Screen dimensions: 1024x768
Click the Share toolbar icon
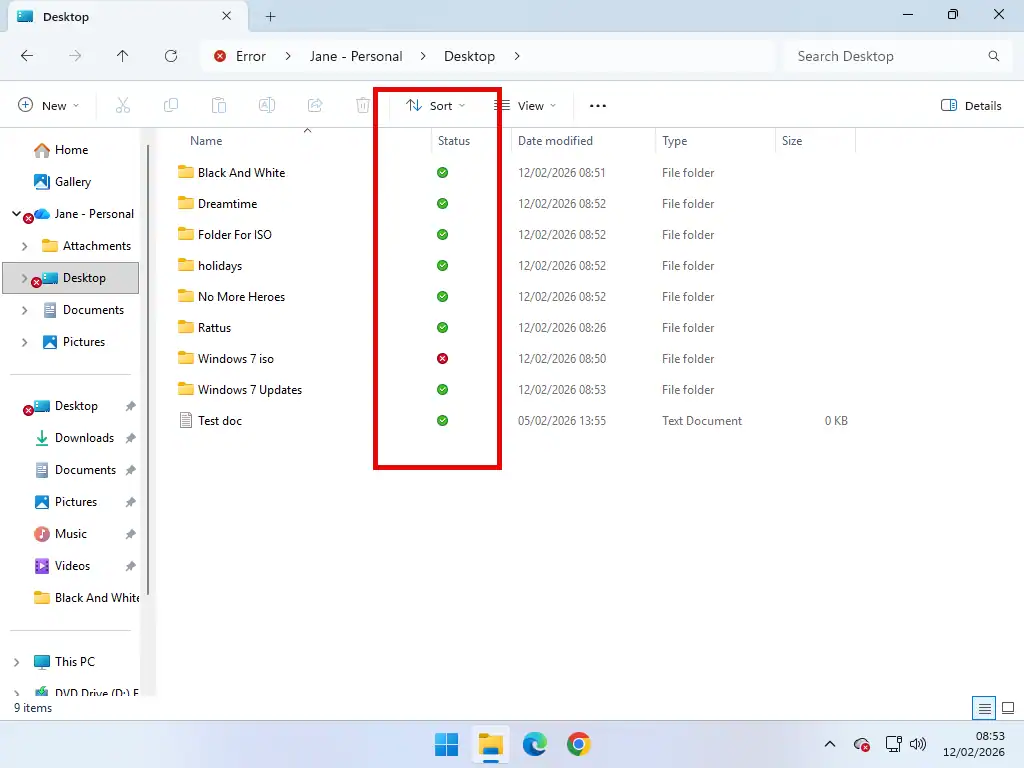315,105
